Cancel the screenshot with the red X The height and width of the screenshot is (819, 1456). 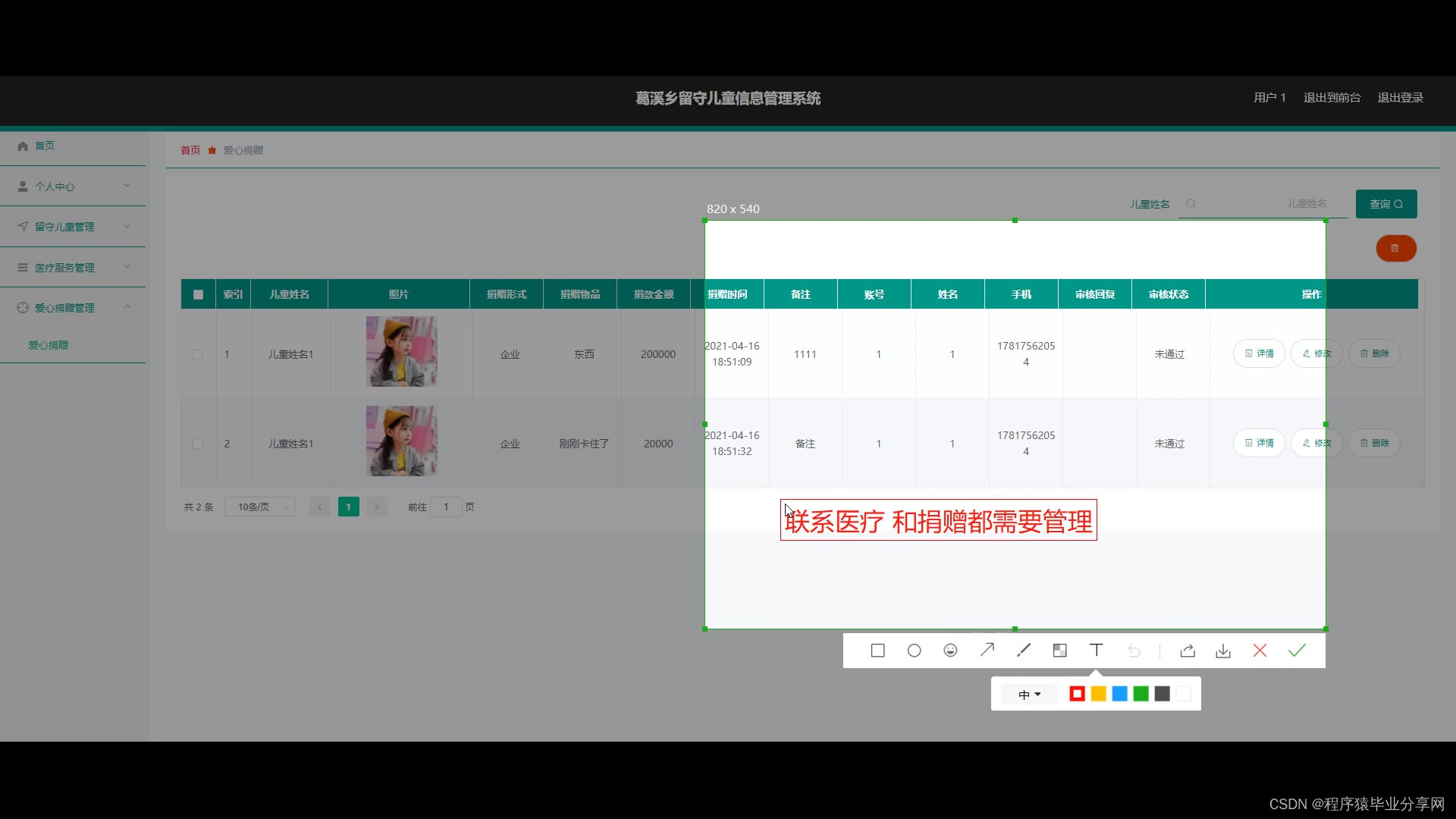(1260, 651)
